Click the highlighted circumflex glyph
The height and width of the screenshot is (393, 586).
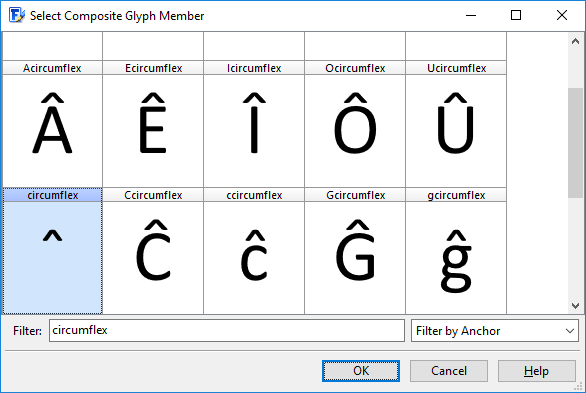click(x=52, y=251)
